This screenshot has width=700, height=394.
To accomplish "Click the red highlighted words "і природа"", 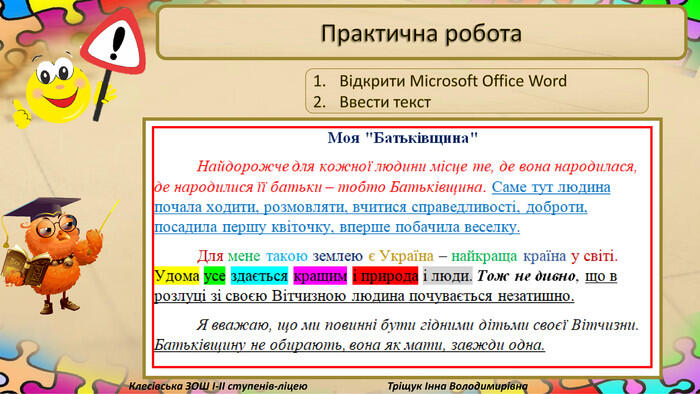I will [385, 276].
